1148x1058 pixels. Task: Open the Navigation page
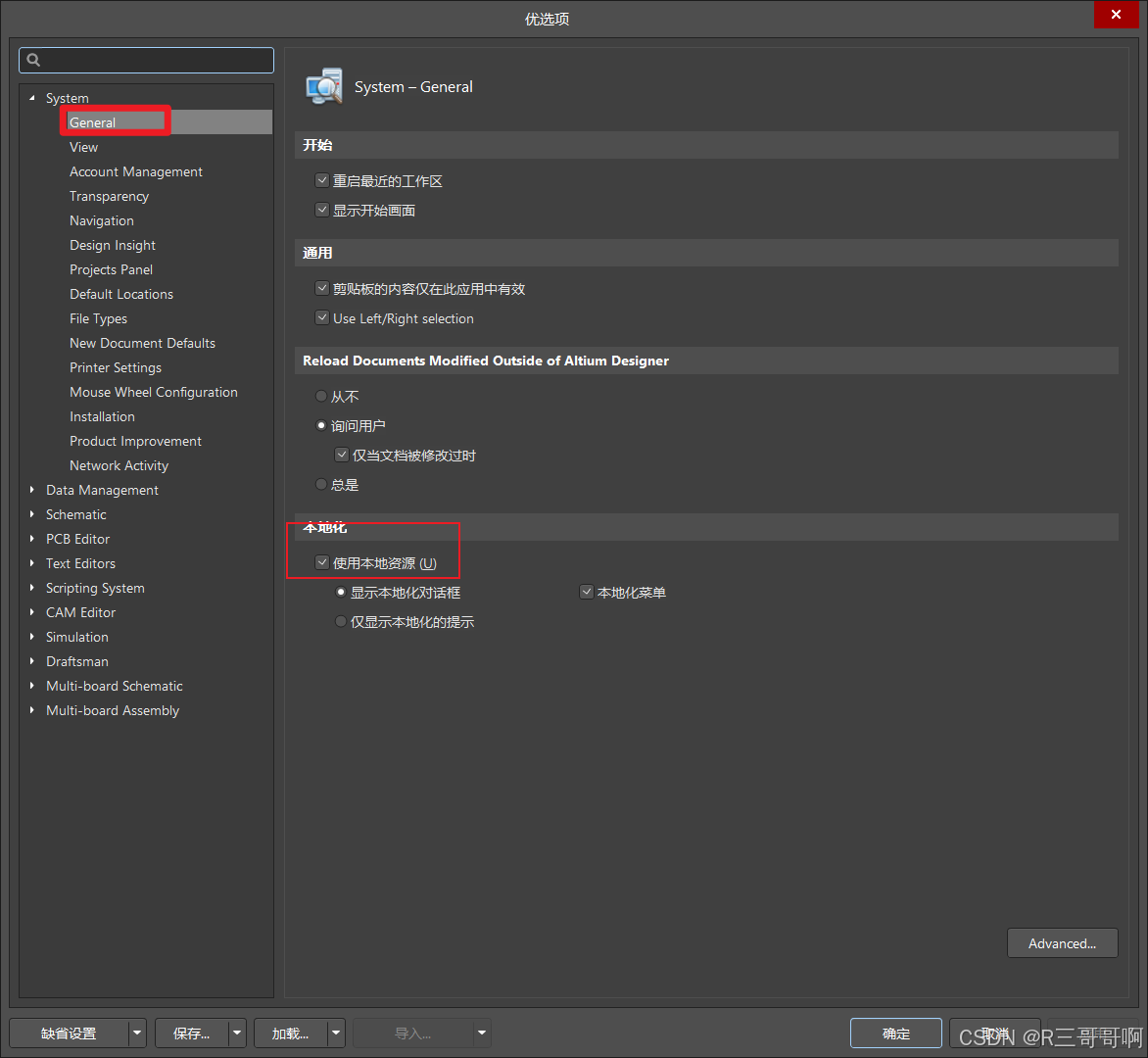click(102, 220)
